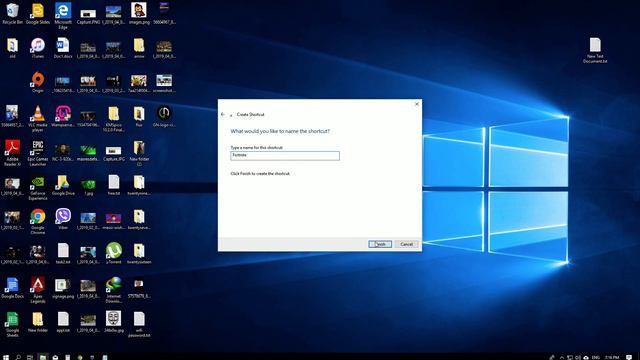
Task: Select the Apex Legends desktop shortcut
Action: [38, 290]
